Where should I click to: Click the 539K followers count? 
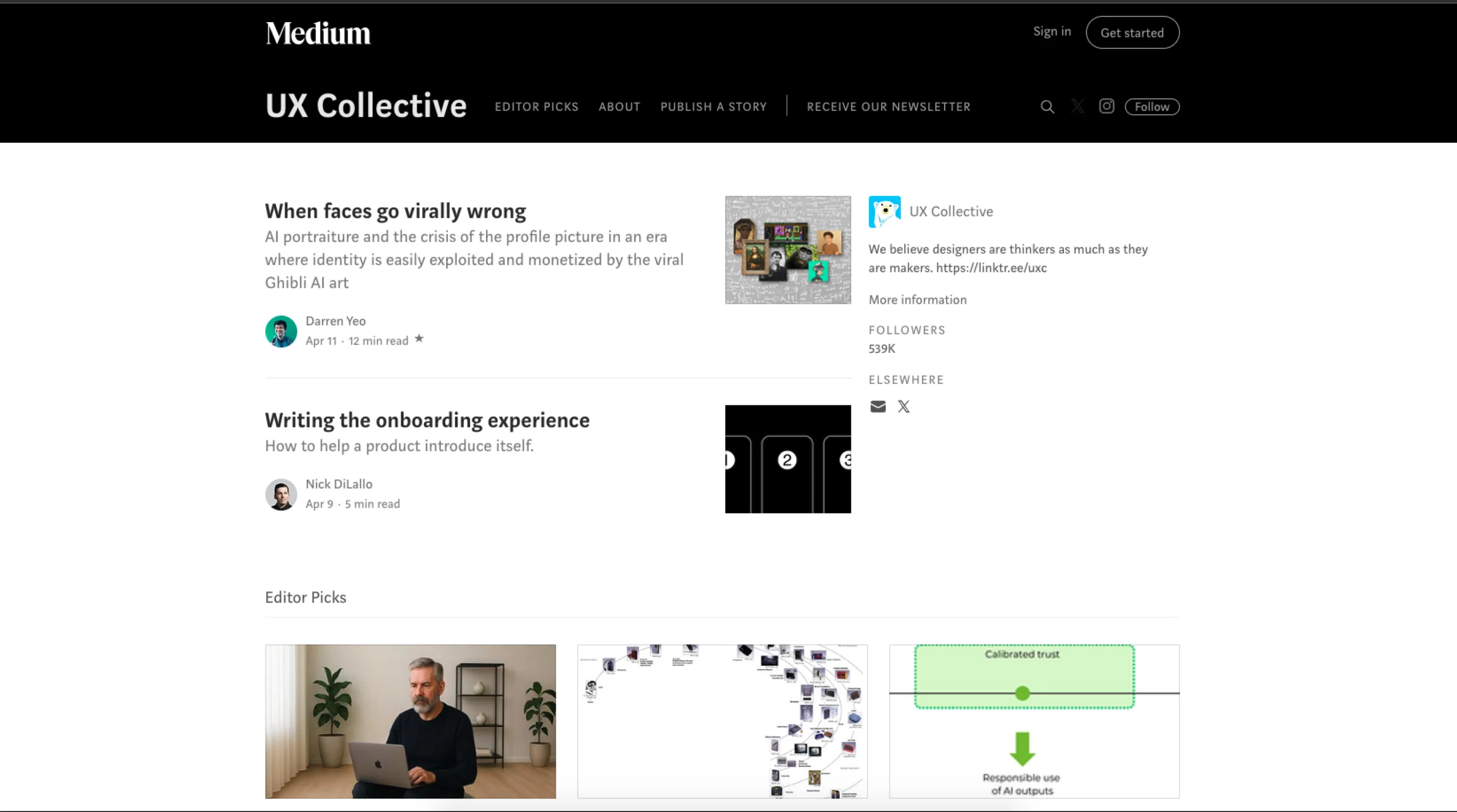click(882, 349)
